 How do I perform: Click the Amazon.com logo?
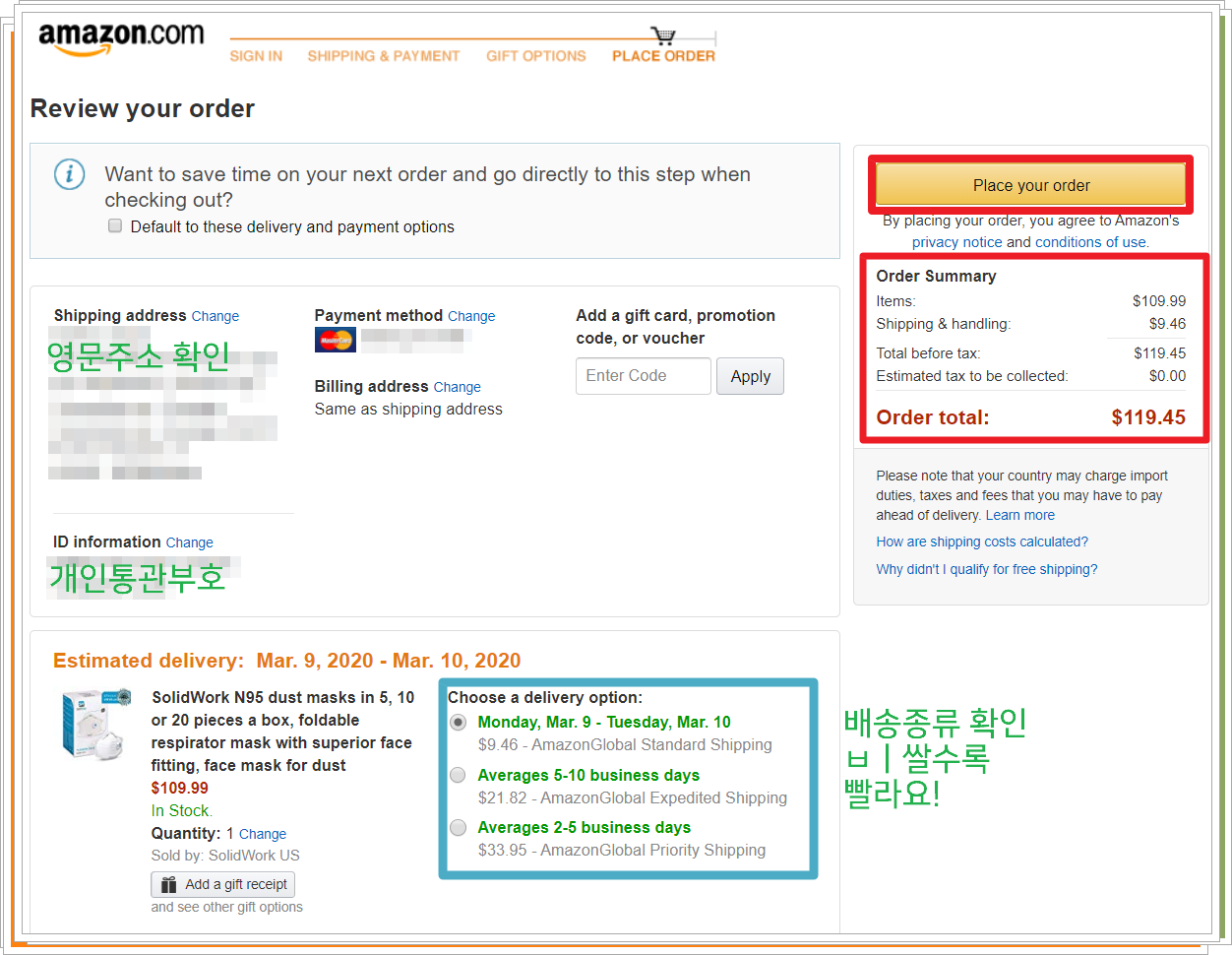(x=121, y=38)
